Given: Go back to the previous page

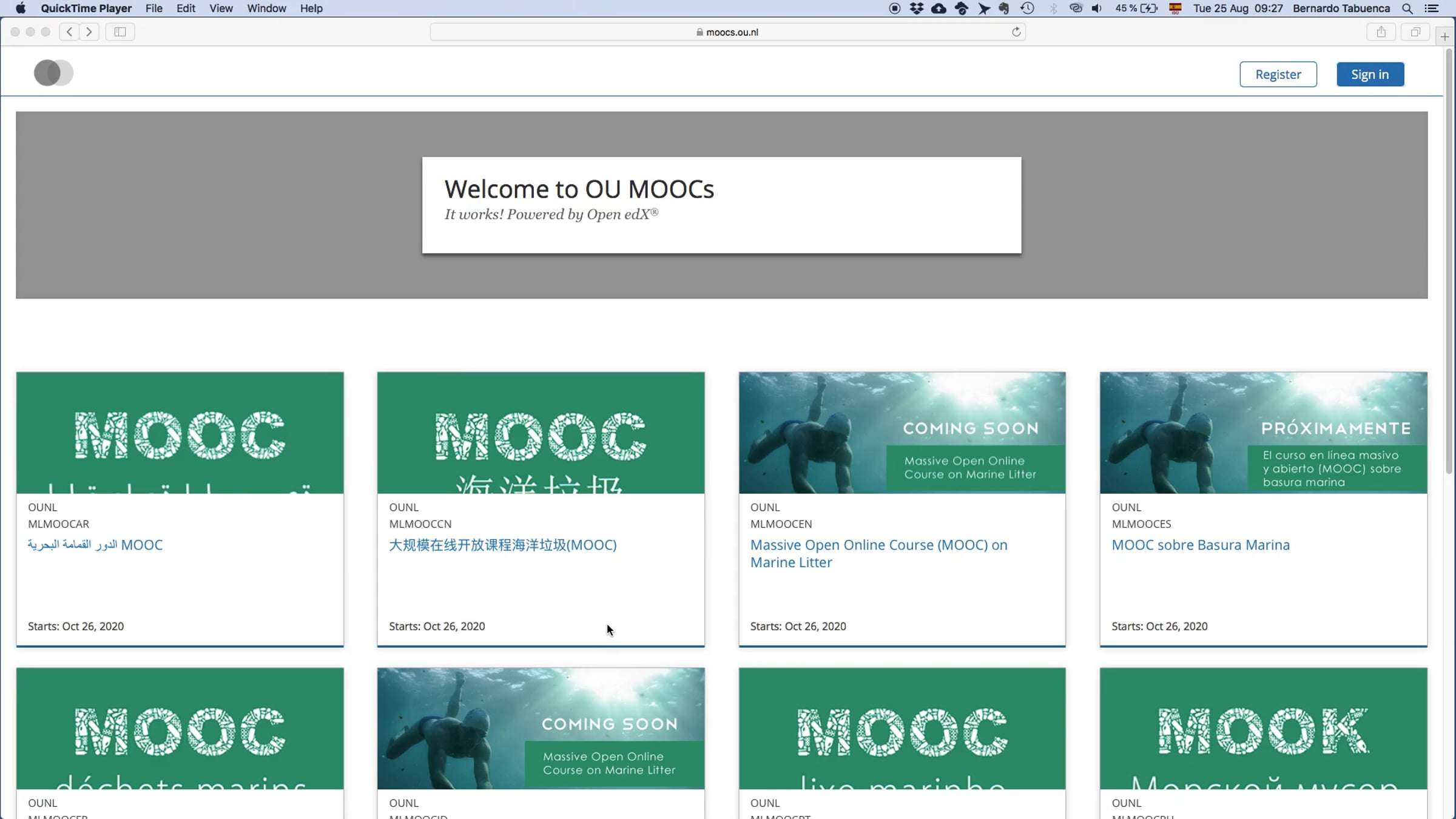Looking at the screenshot, I should 69,32.
